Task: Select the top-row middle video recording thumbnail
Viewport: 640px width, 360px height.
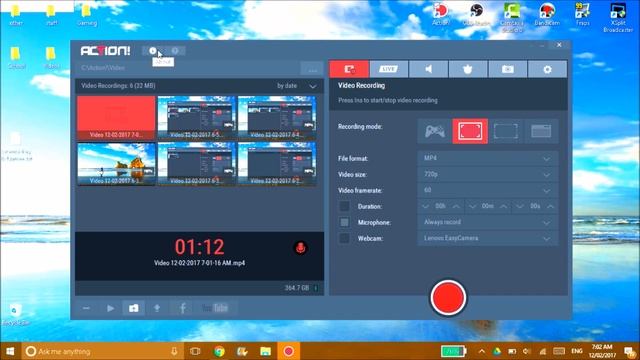Action: (x=197, y=118)
